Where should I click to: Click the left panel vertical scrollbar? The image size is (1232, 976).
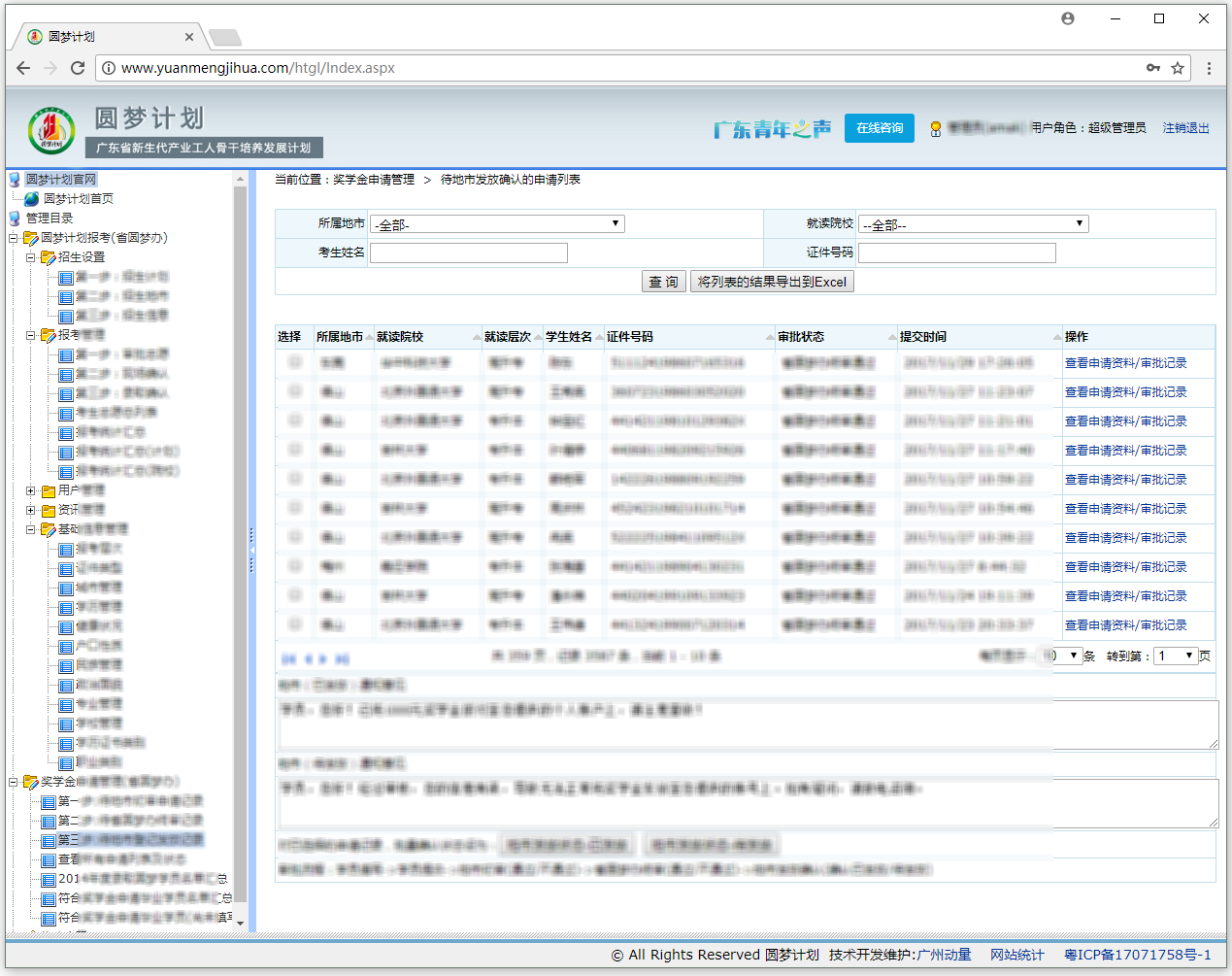(x=241, y=544)
